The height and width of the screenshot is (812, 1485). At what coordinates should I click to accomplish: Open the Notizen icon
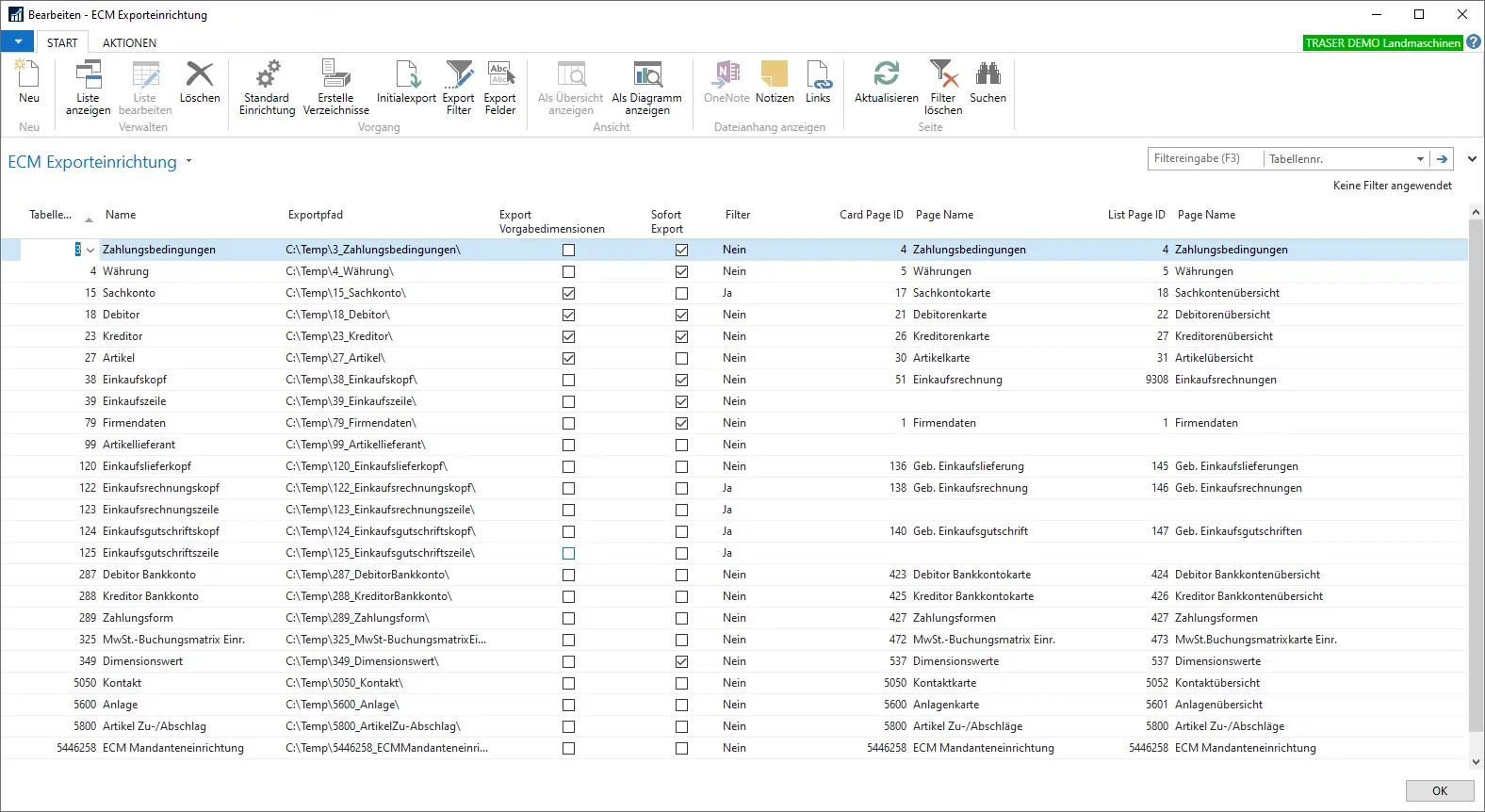click(x=775, y=82)
